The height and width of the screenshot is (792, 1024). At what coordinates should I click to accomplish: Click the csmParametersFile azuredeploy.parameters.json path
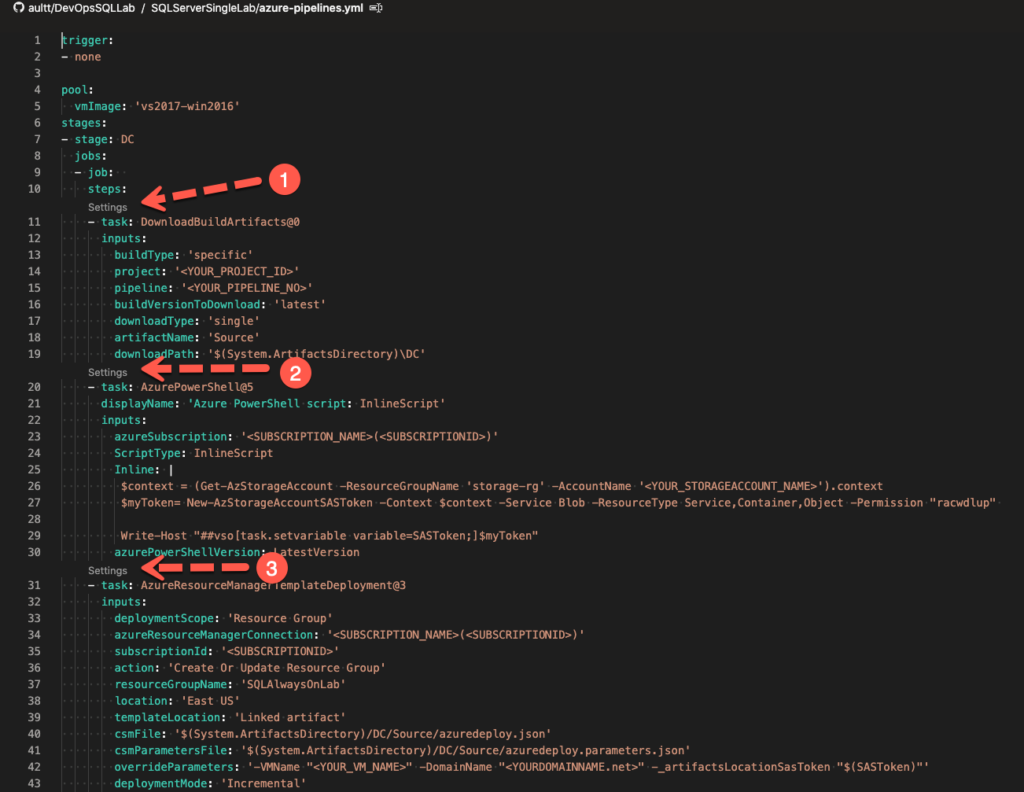[466, 750]
